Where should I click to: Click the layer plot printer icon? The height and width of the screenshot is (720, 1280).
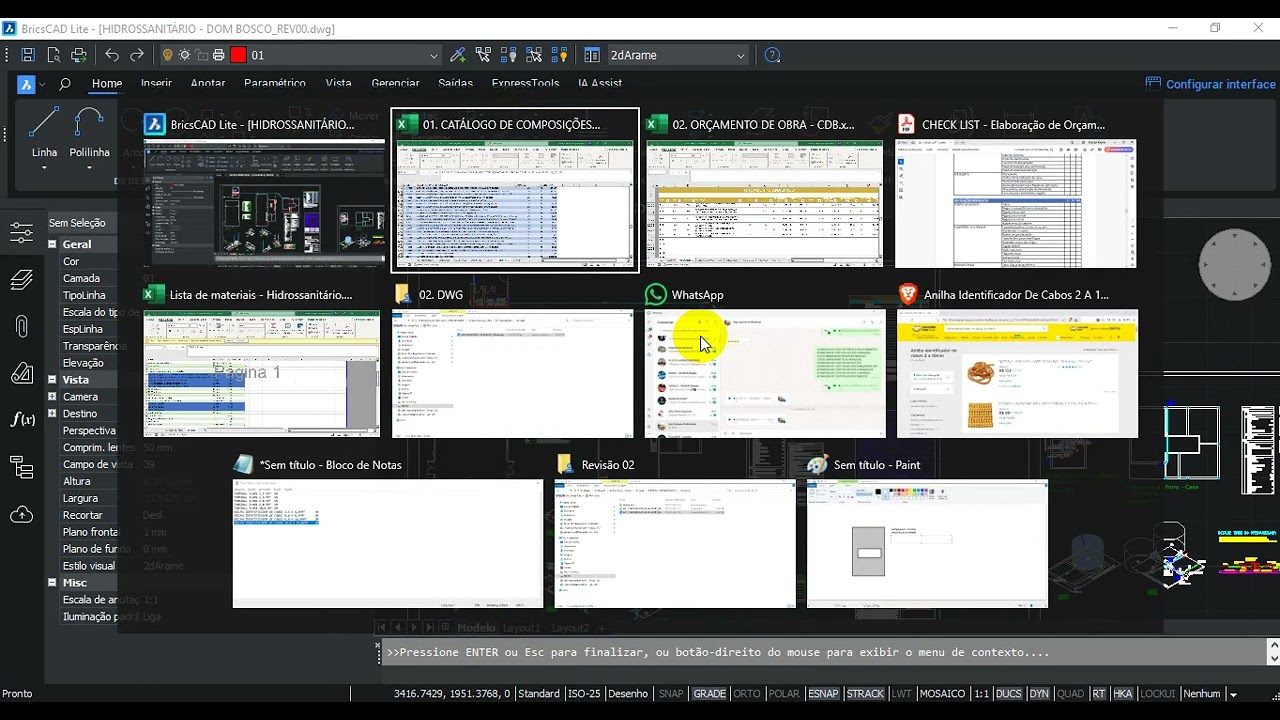[x=219, y=55]
